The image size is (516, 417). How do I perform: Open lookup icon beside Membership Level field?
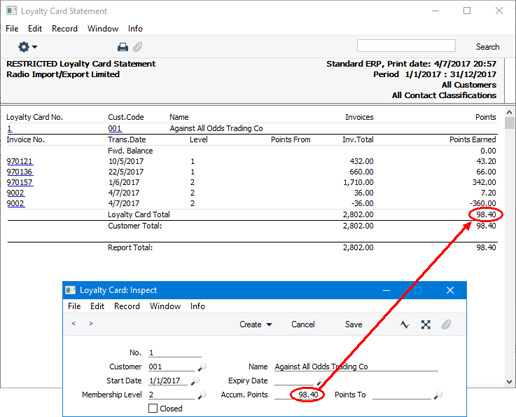[x=202, y=395]
